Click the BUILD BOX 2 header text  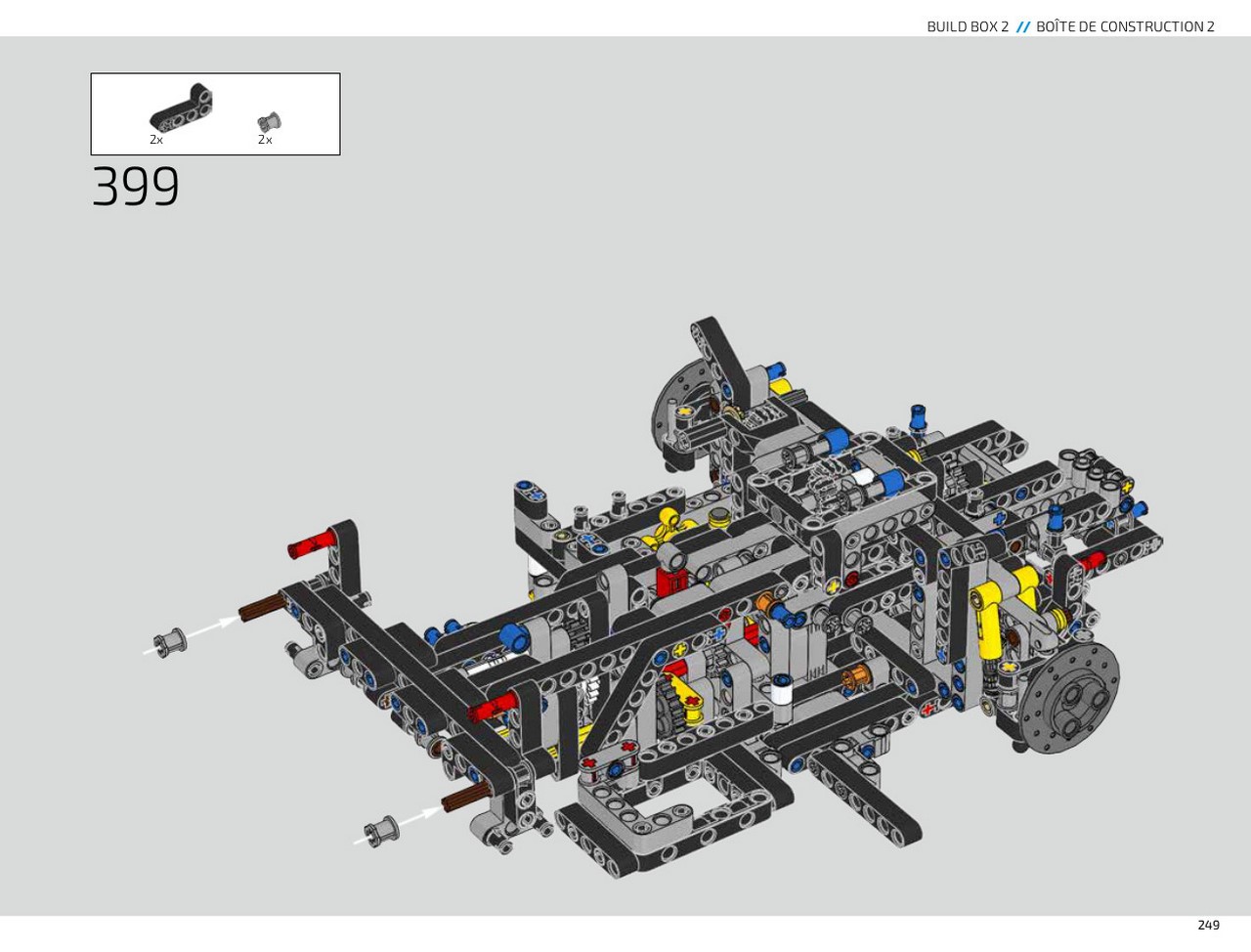(968, 26)
